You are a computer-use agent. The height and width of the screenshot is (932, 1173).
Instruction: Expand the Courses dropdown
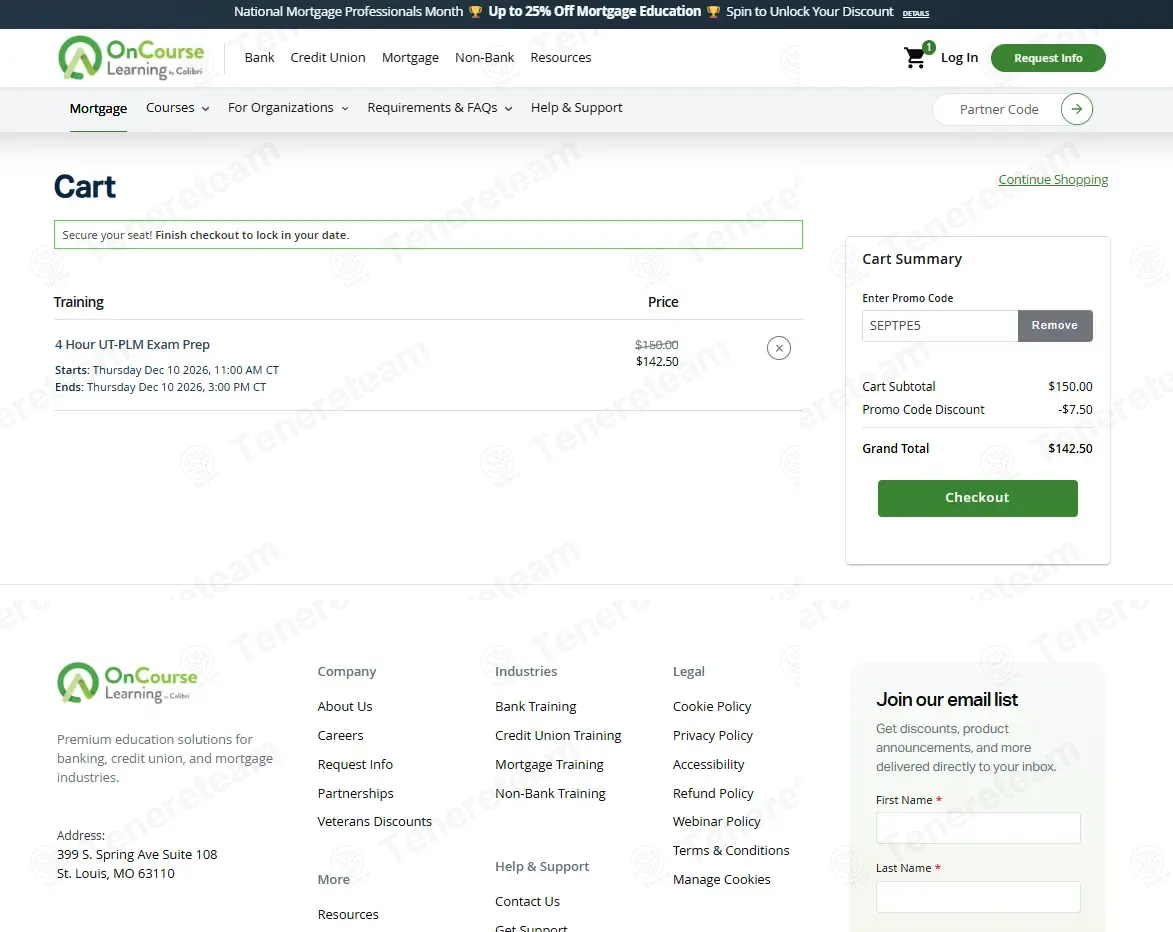177,108
